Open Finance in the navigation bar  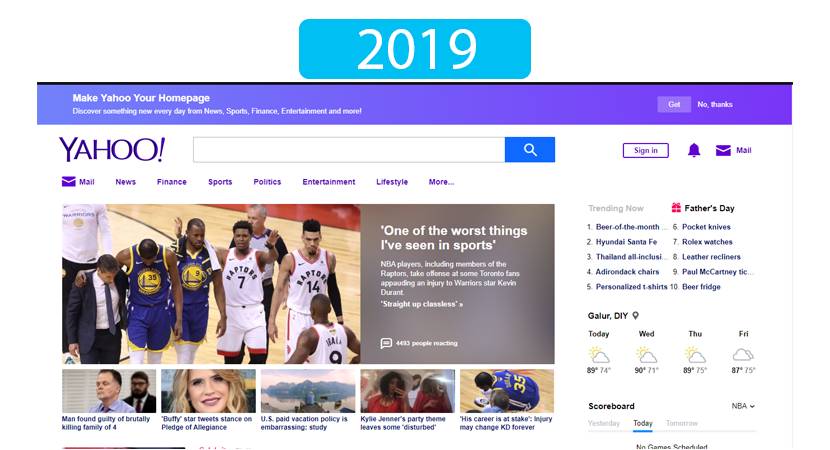[x=172, y=182]
